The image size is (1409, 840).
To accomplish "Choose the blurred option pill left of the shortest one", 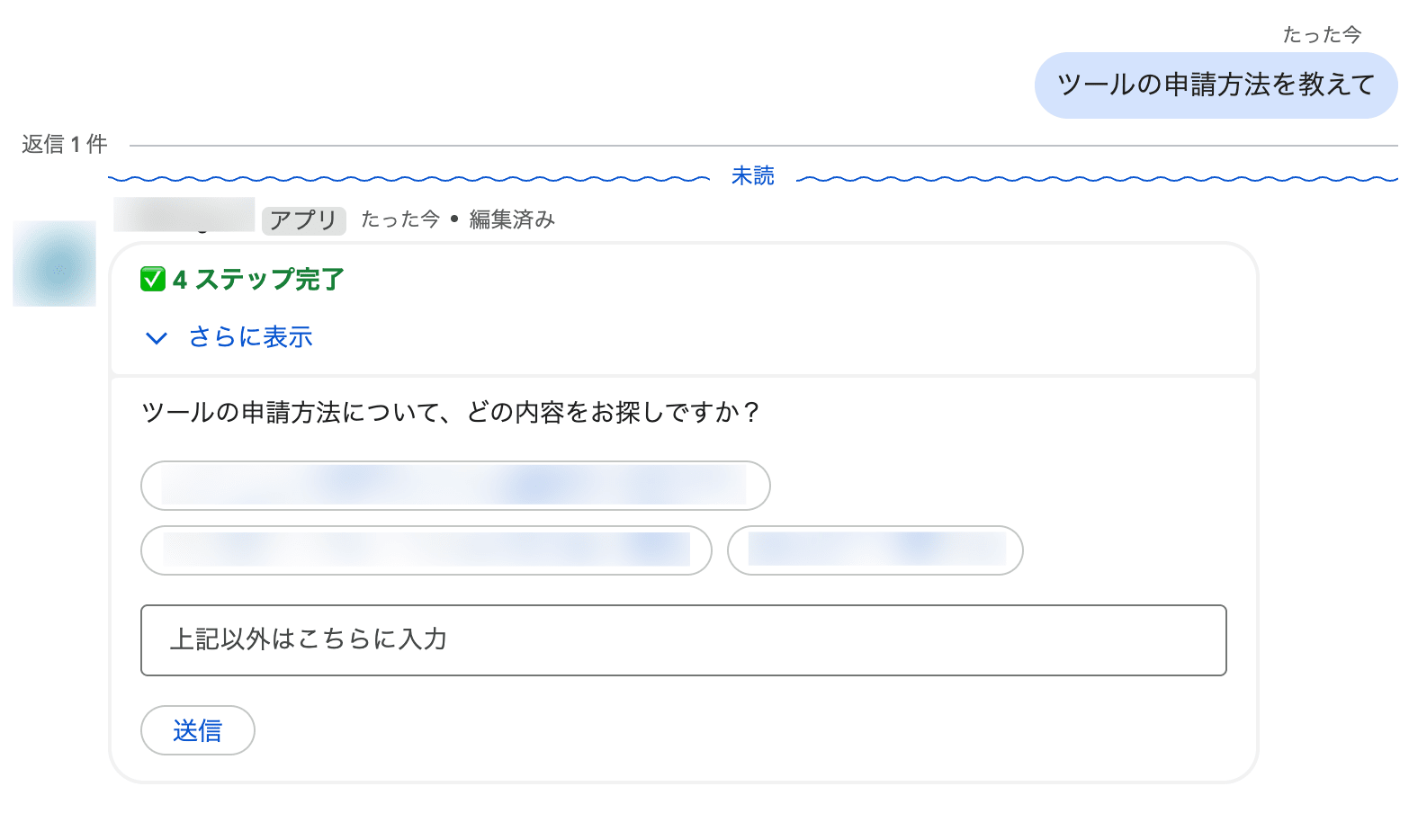I will (426, 550).
